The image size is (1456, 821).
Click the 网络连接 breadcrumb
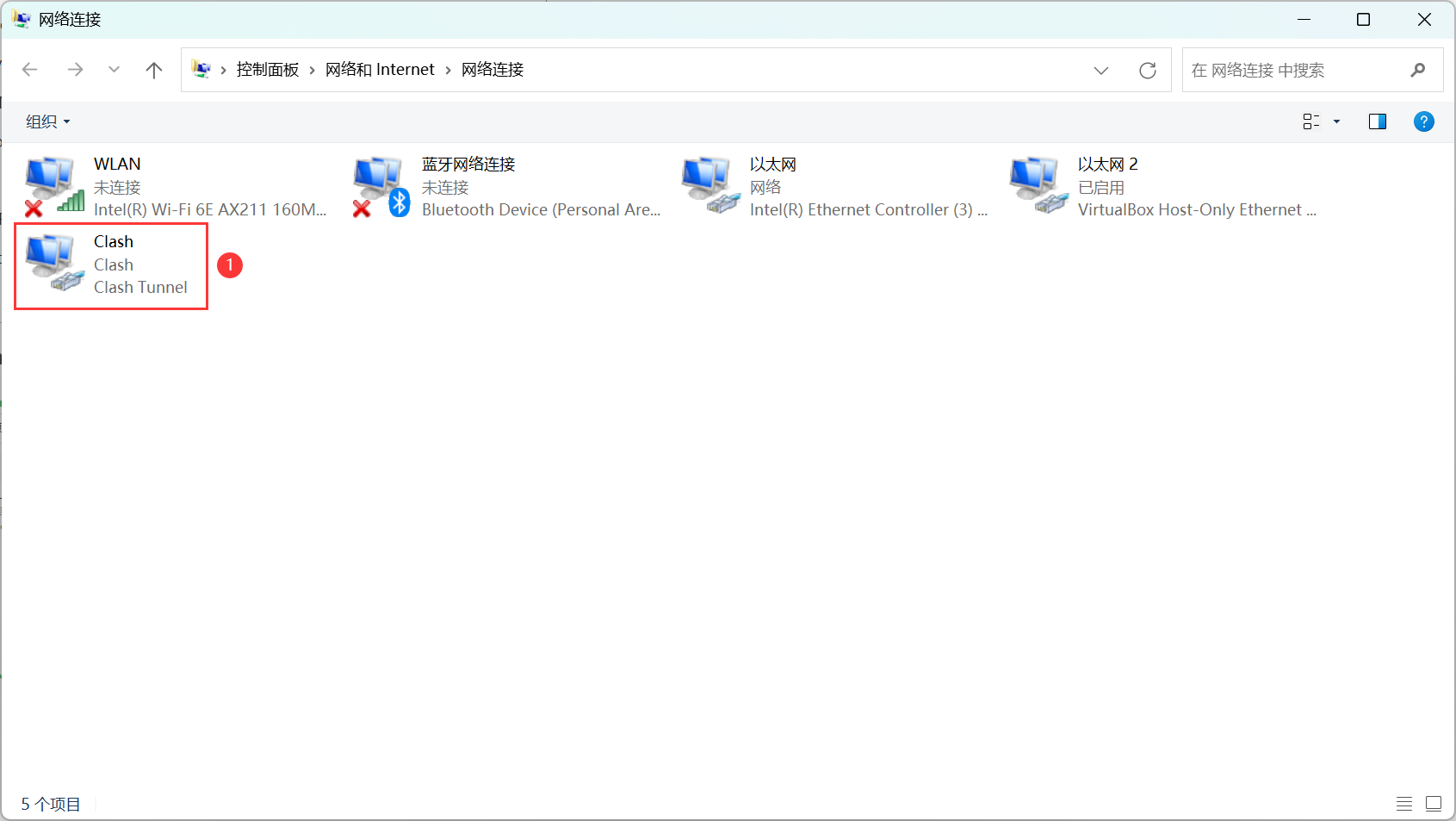coord(493,70)
